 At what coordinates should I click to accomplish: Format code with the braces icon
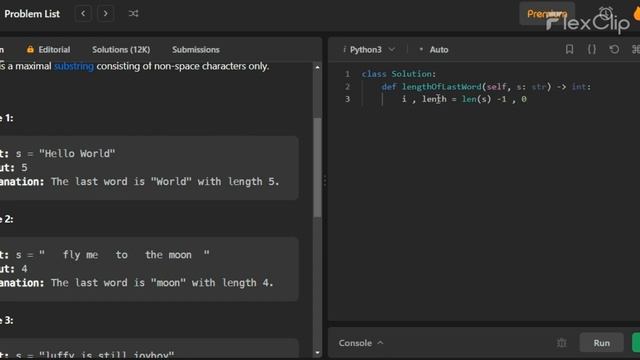(592, 49)
